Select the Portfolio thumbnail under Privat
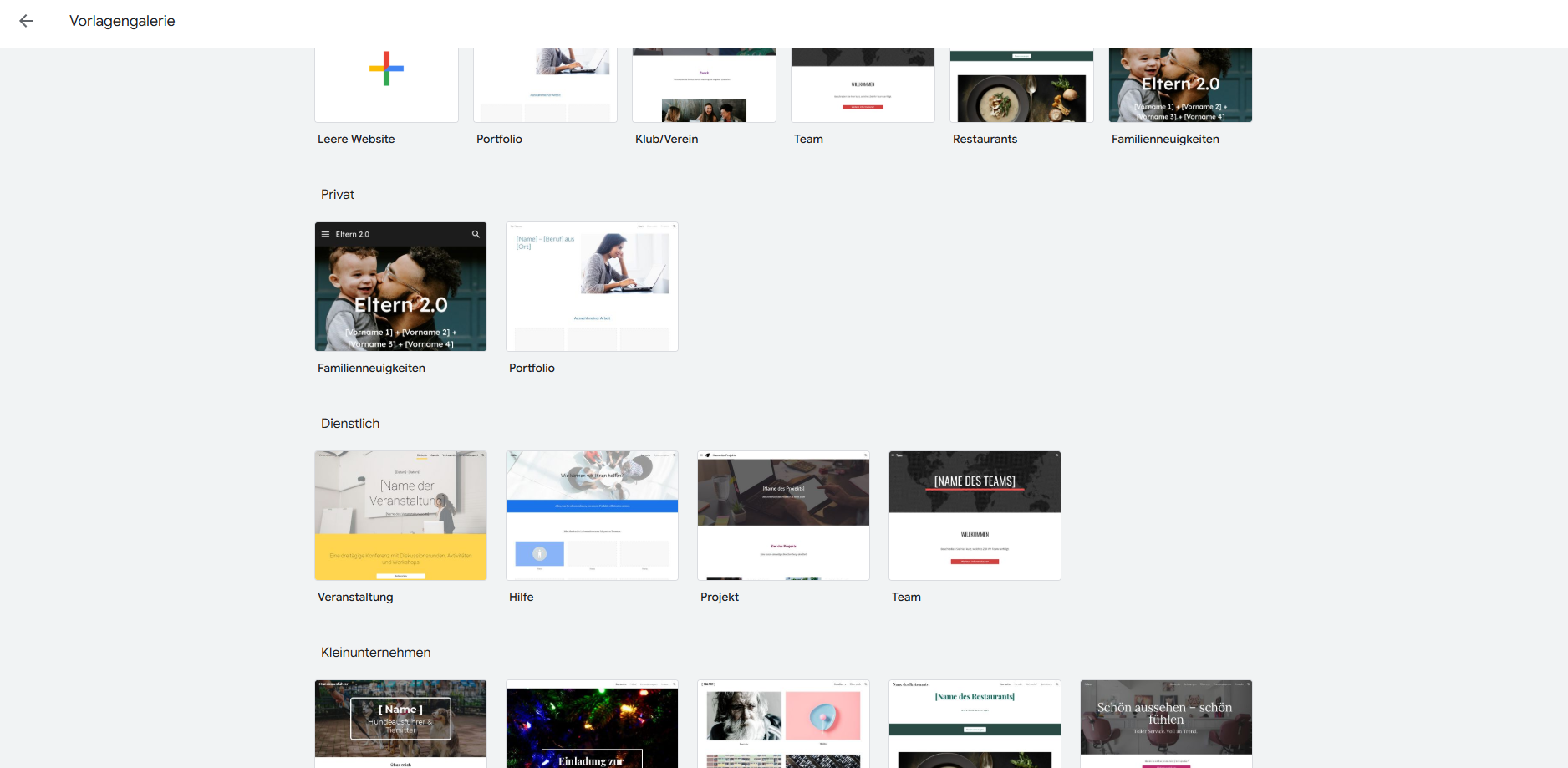The image size is (1568, 768). coord(592,287)
